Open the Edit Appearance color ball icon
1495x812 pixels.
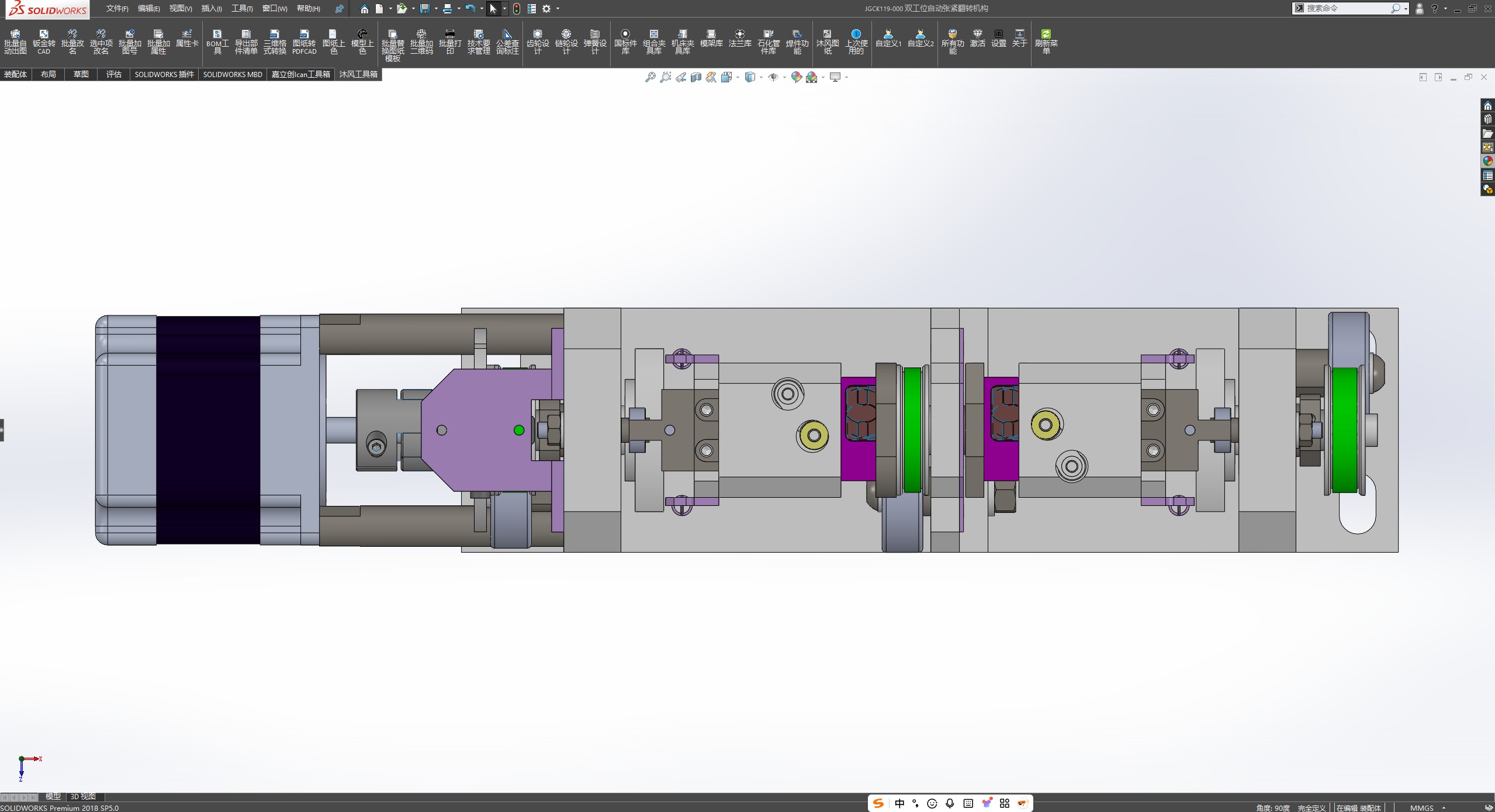[x=795, y=77]
